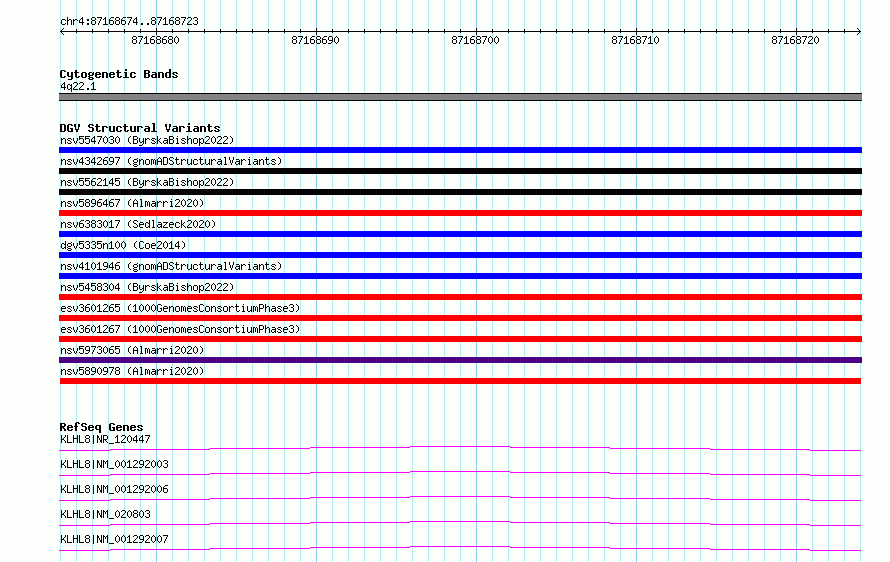Click ruler tick label 87168680
Screen dimensions: 890x562
(155, 40)
